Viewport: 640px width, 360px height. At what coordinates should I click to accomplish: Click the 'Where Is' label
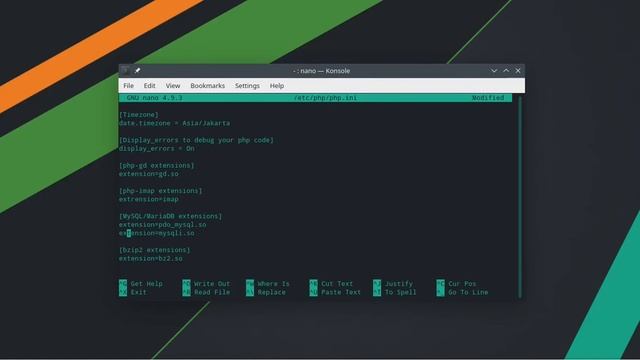pyautogui.click(x=273, y=284)
